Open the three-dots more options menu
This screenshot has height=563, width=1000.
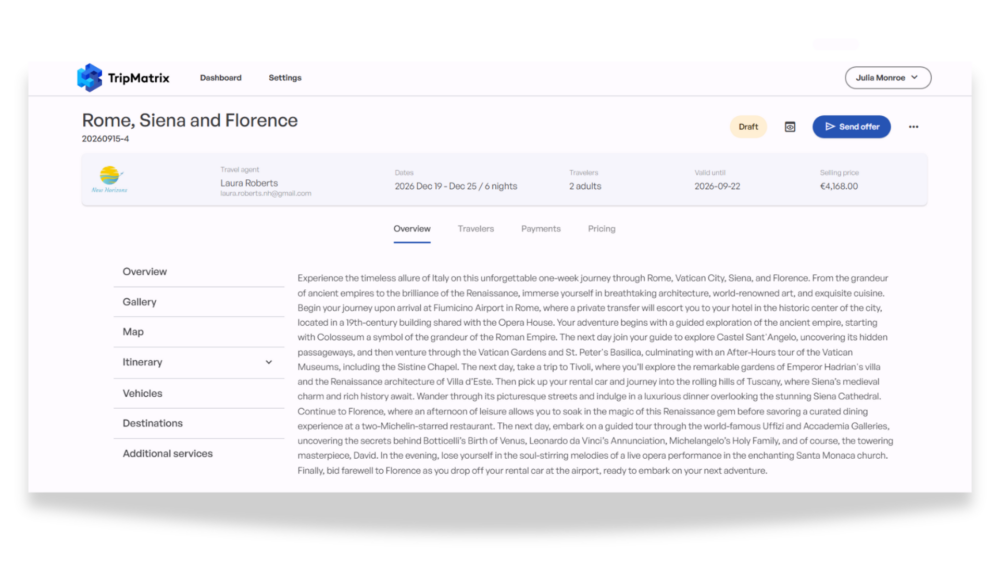point(913,127)
